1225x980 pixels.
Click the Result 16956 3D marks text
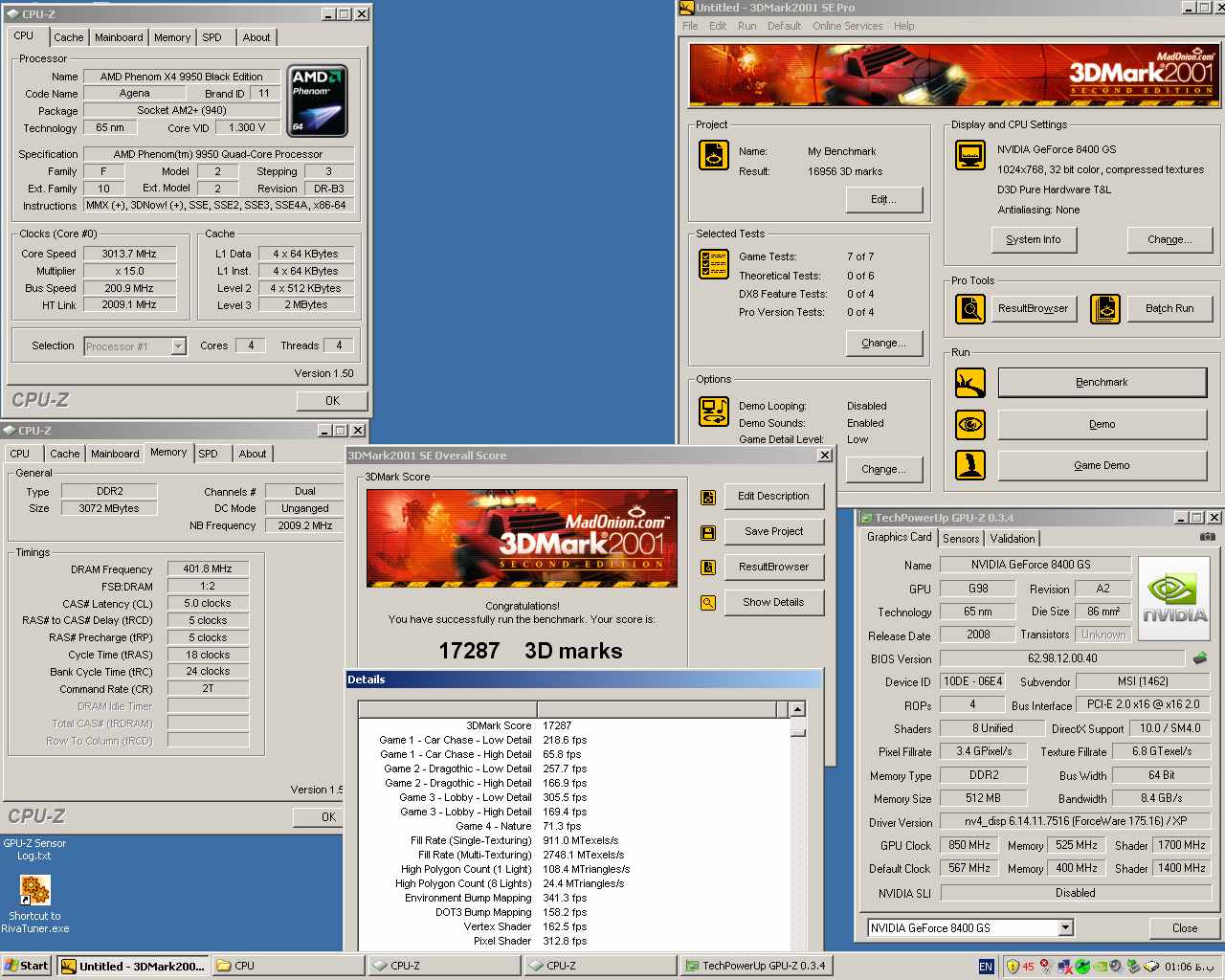[845, 171]
